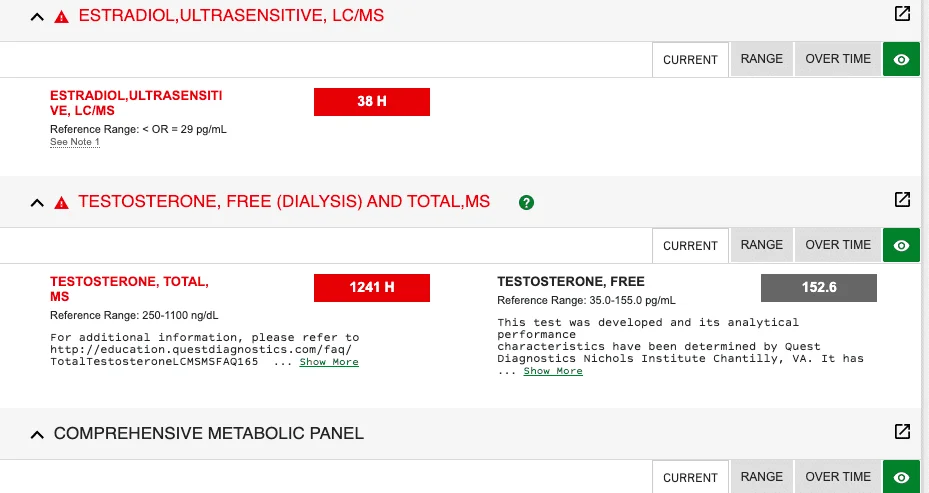Click the gray 152.6 Testosterone Free value
This screenshot has height=493, width=929.
(819, 287)
